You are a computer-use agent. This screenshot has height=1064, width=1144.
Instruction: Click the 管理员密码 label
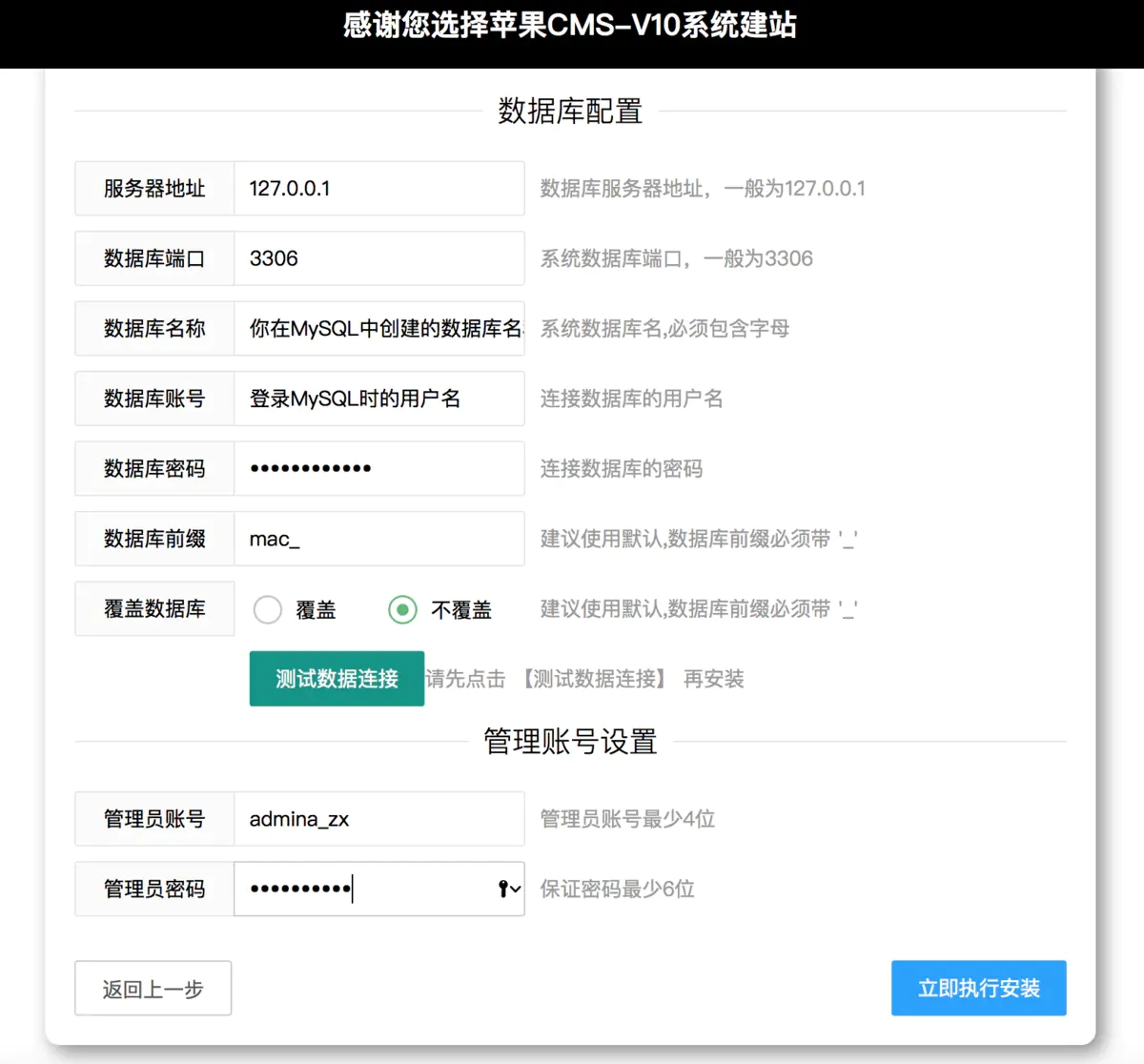[x=154, y=889]
